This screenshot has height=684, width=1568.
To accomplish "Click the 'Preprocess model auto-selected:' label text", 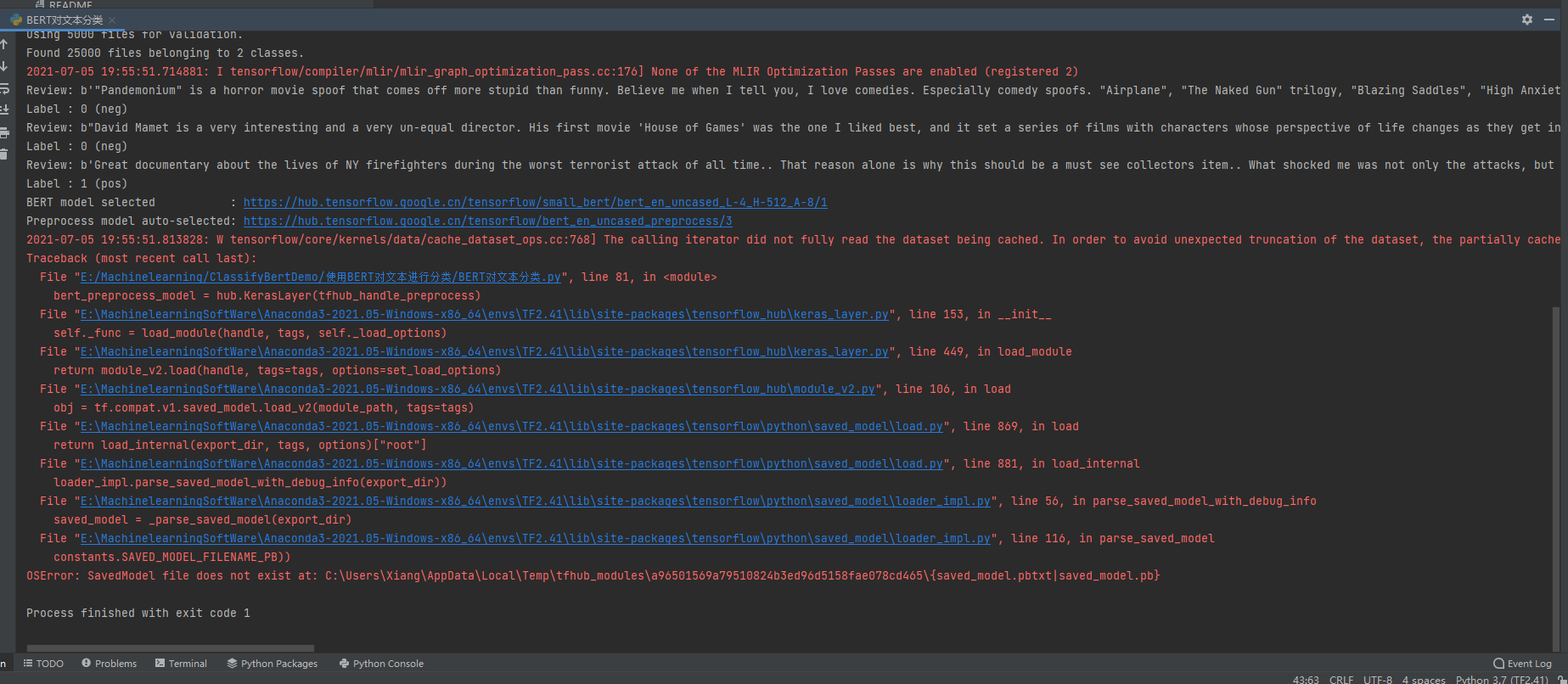I will tap(131, 221).
